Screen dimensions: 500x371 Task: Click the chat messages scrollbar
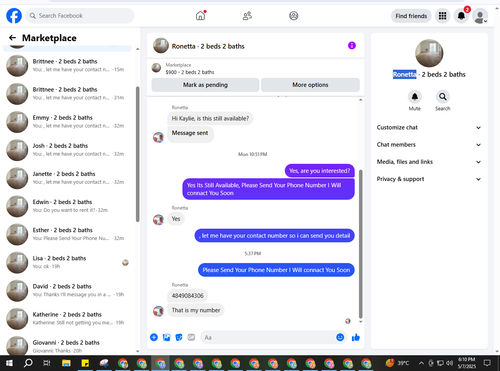[360, 243]
